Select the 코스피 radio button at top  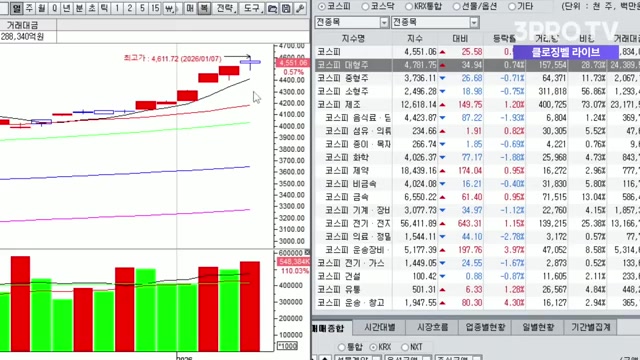coord(322,7)
